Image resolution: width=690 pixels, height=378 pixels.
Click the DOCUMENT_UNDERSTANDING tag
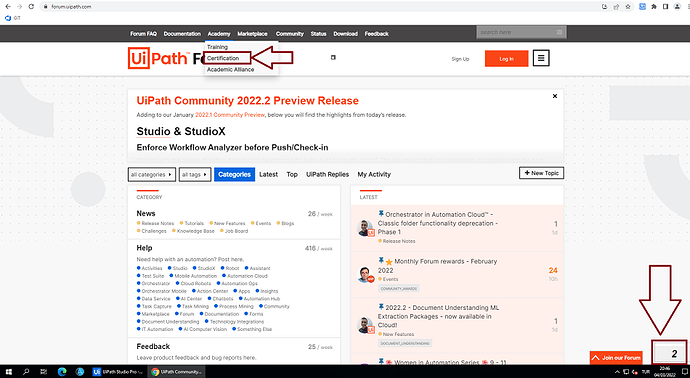click(405, 343)
